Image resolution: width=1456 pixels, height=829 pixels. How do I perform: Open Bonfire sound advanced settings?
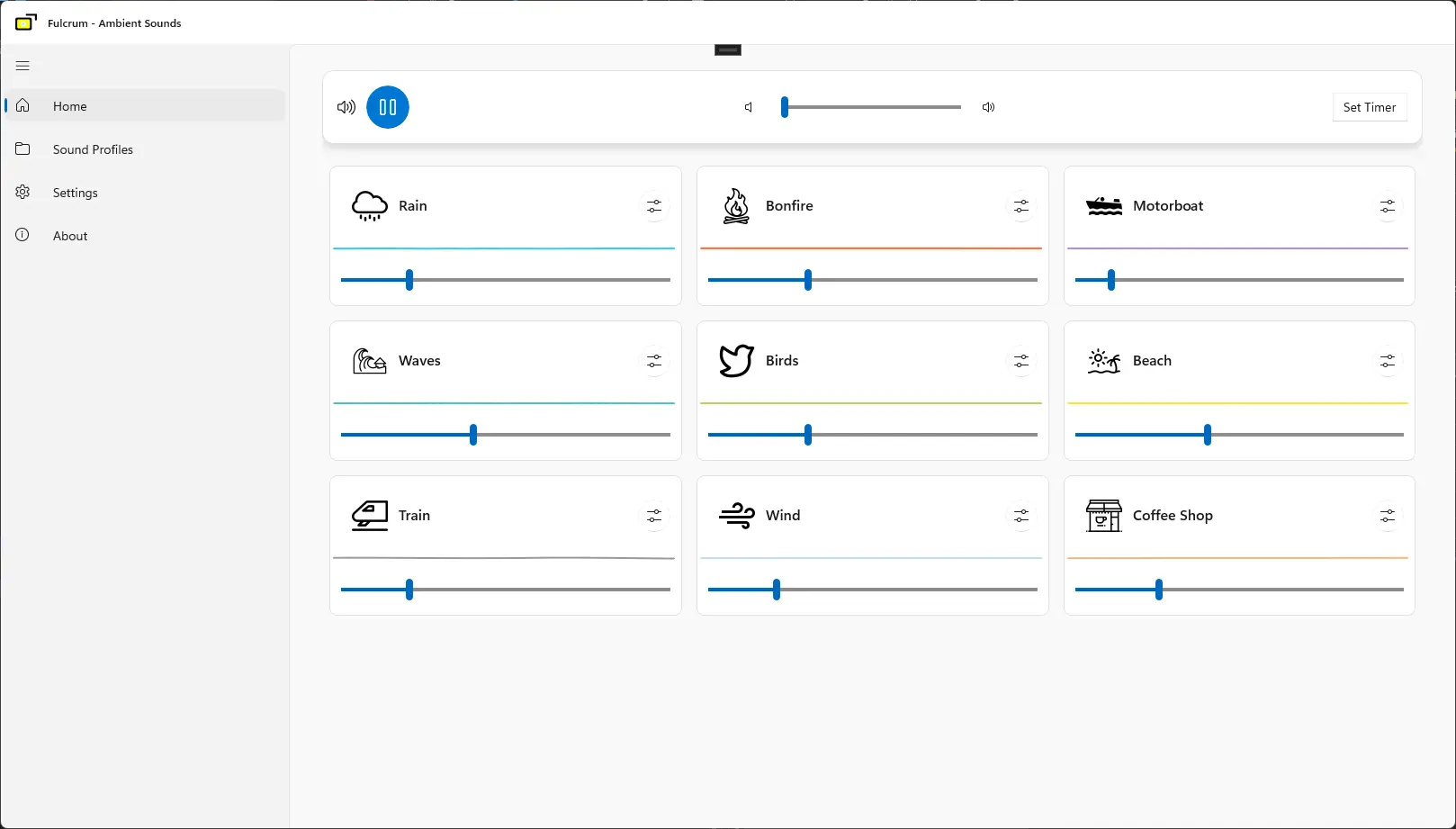(x=1021, y=206)
